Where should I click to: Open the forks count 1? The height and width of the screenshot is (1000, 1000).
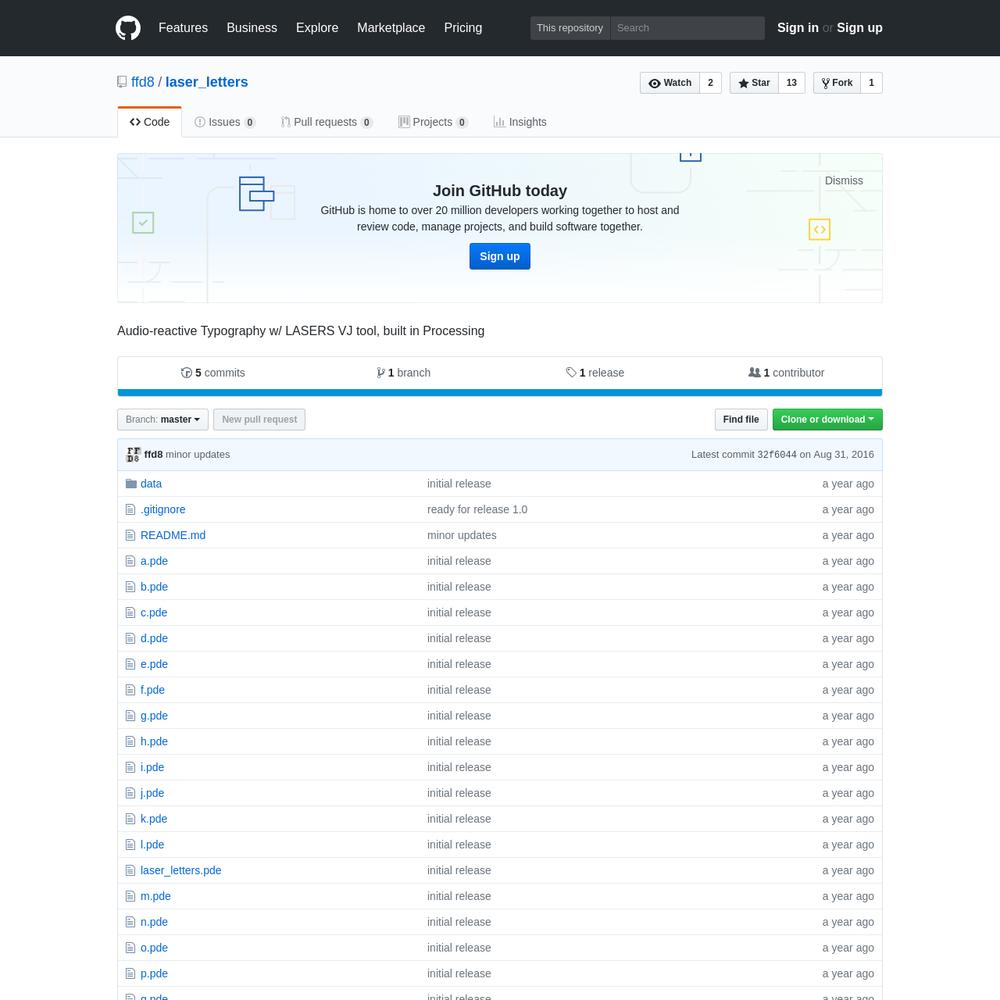(871, 83)
